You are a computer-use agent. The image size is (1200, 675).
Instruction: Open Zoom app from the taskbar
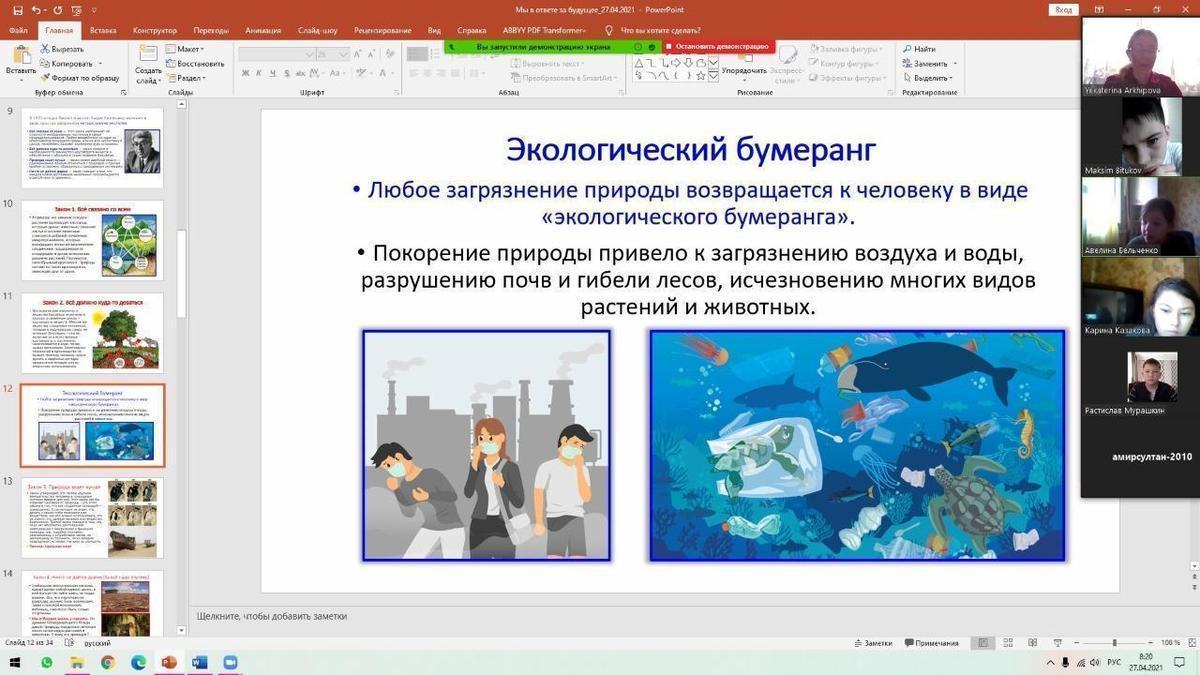pos(230,662)
